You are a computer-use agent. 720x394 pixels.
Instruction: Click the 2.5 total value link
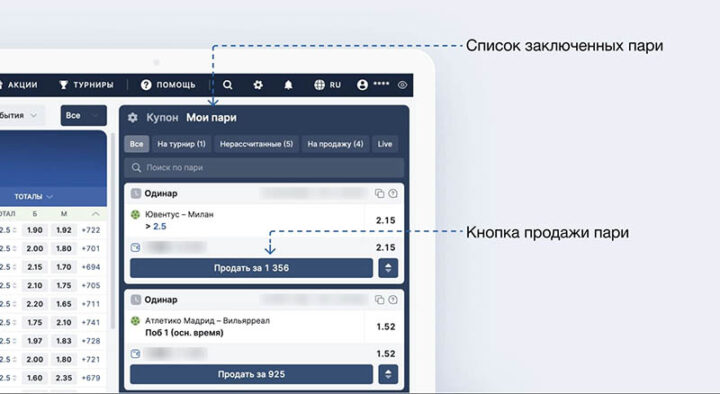click(160, 226)
